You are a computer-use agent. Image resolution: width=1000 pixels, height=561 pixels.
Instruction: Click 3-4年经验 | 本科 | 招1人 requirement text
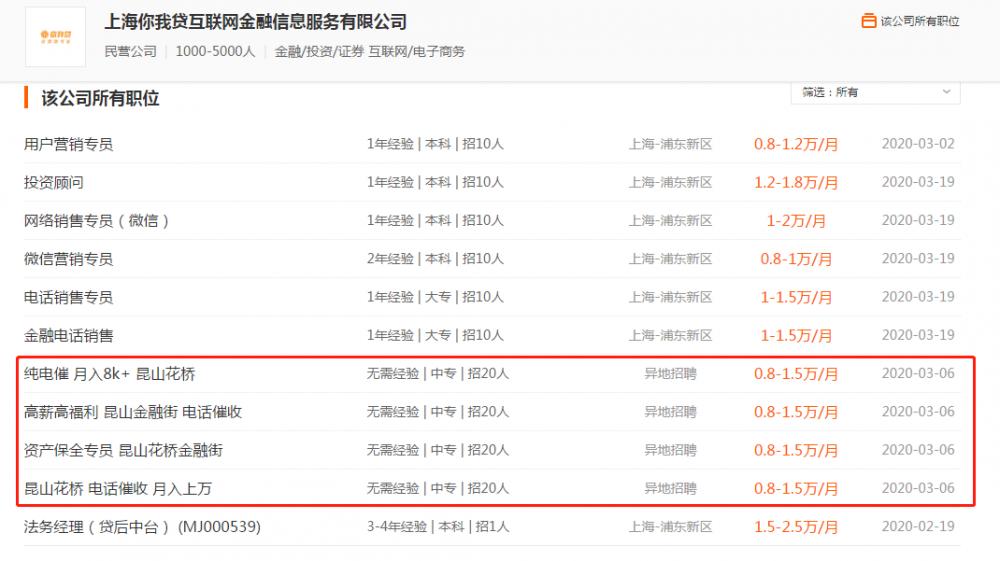coord(438,527)
